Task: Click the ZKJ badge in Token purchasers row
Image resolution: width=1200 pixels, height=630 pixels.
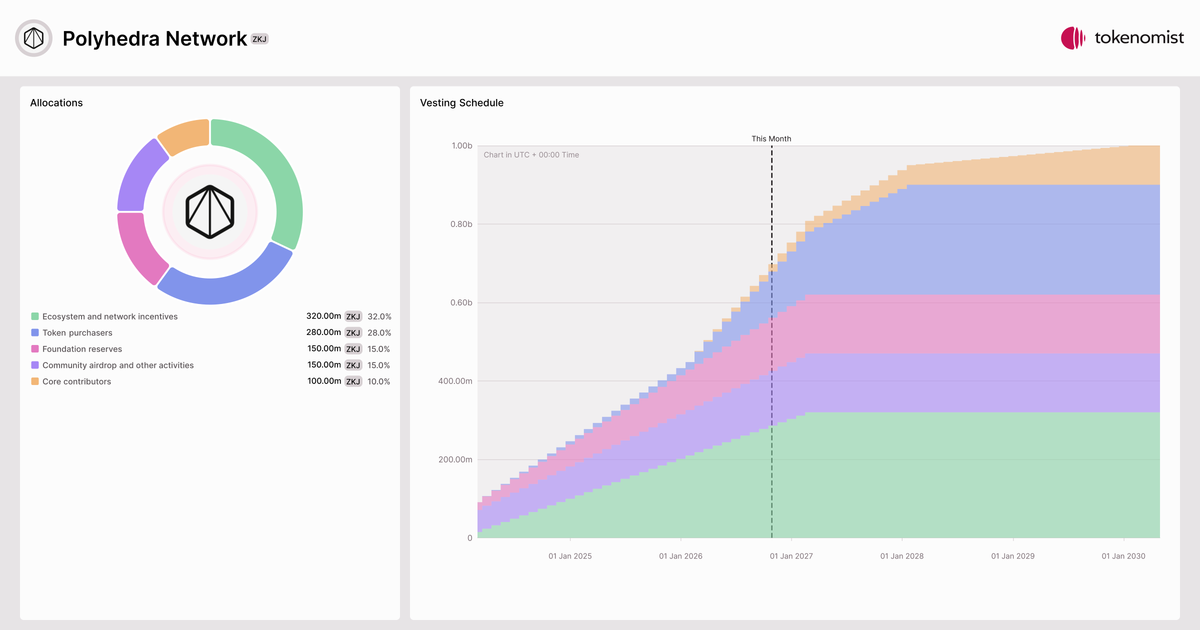Action: [353, 332]
